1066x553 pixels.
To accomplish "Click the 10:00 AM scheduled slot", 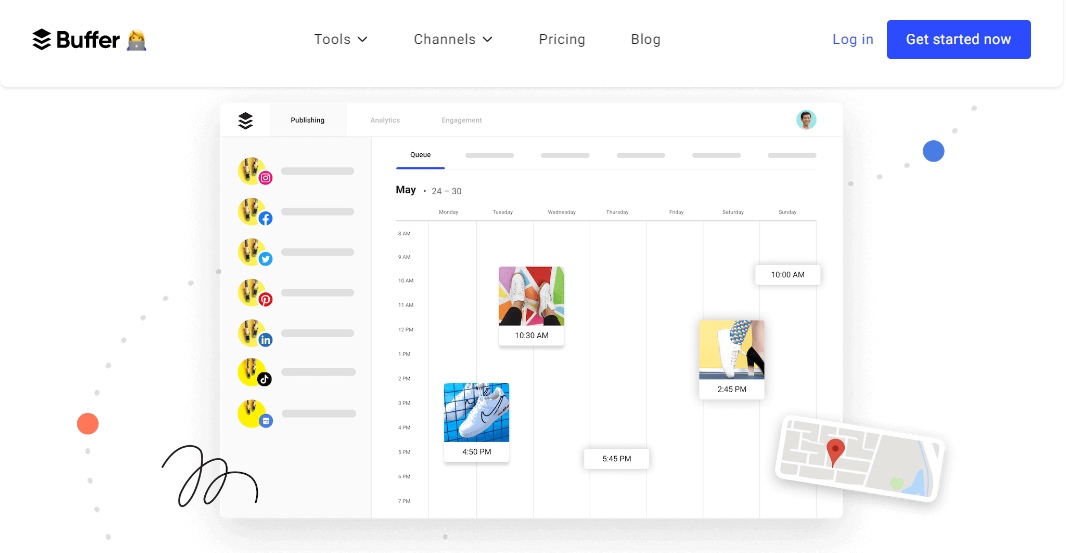I will point(787,275).
